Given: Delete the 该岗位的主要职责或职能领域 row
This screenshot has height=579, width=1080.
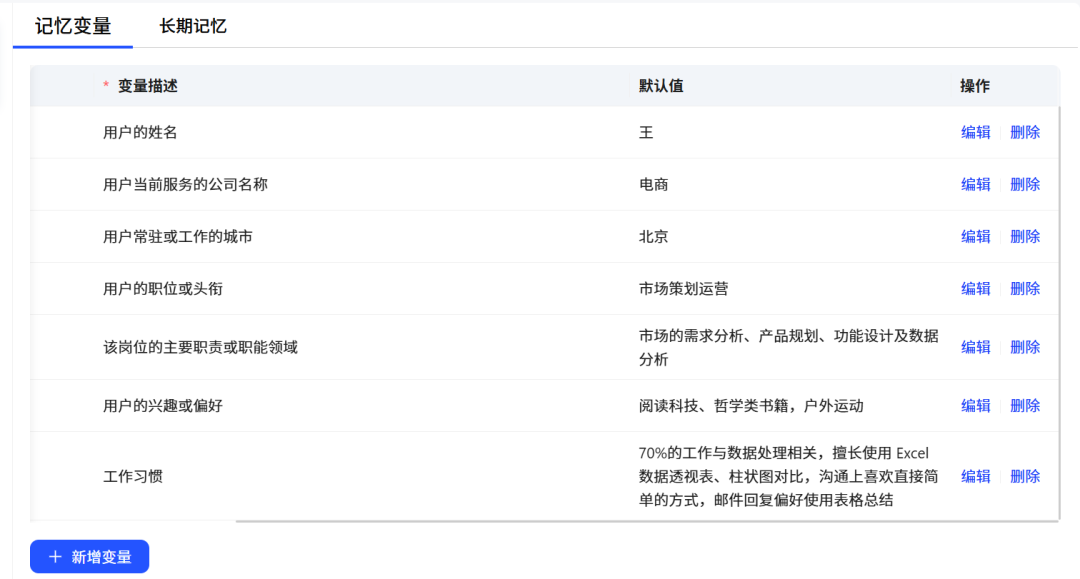Looking at the screenshot, I should [x=1025, y=347].
